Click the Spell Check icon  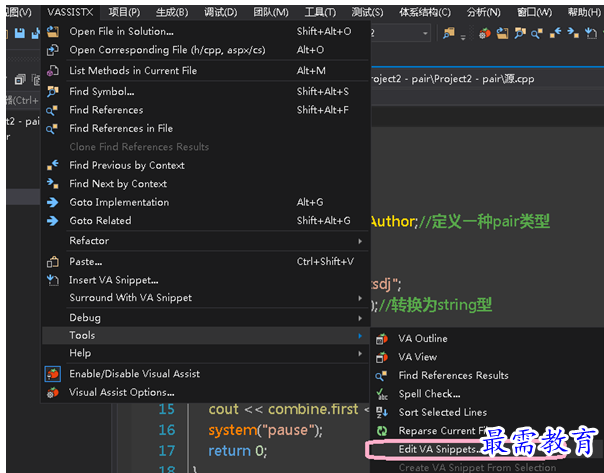click(382, 394)
